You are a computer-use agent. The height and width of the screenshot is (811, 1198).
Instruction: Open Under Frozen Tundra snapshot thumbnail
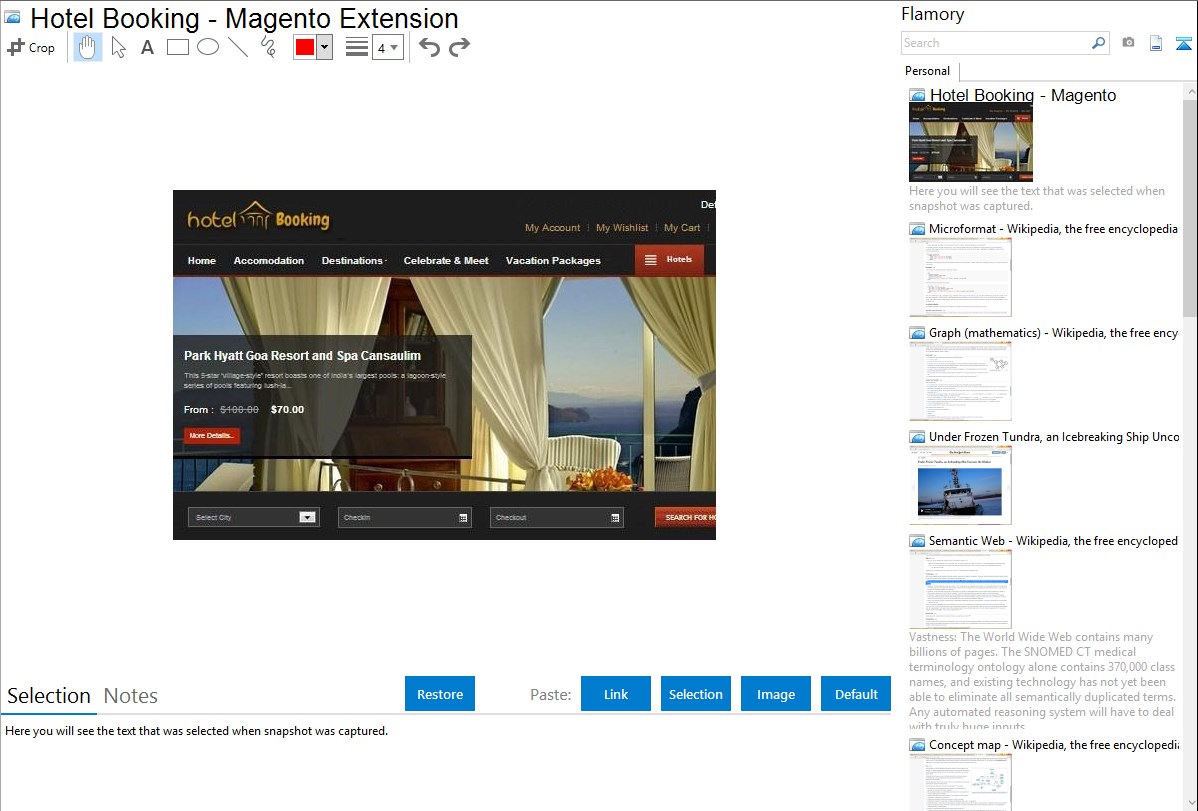960,485
